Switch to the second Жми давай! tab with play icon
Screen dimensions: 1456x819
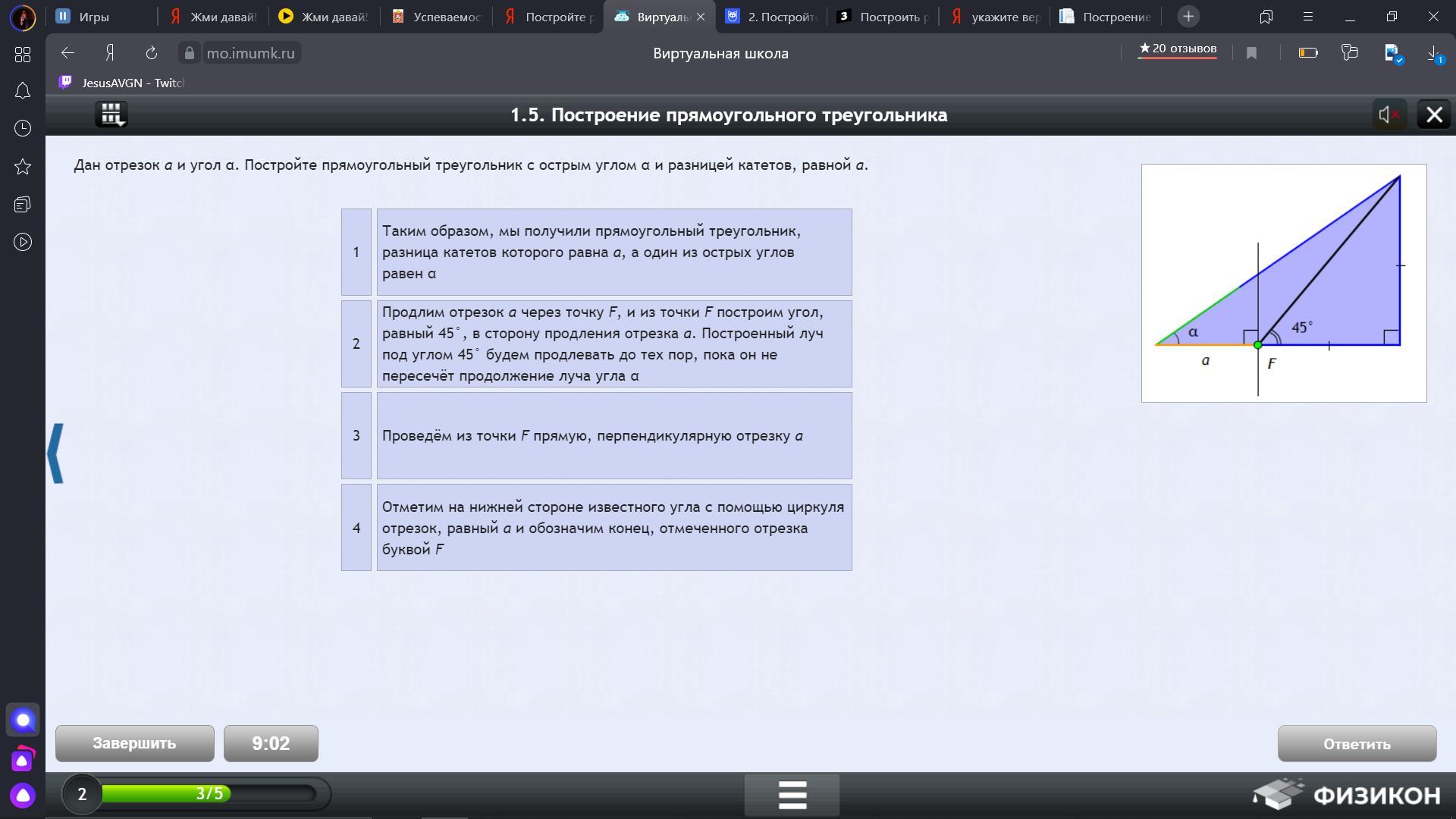point(325,17)
